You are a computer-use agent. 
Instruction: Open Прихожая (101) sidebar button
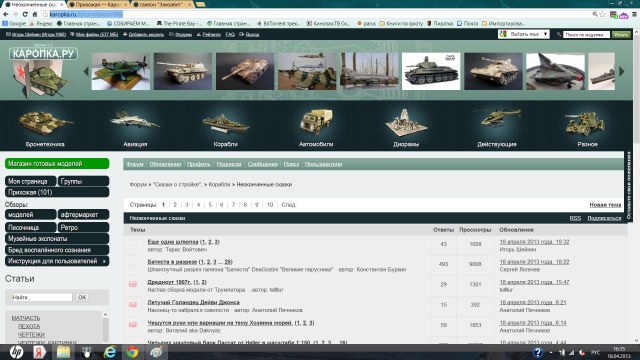point(57,192)
